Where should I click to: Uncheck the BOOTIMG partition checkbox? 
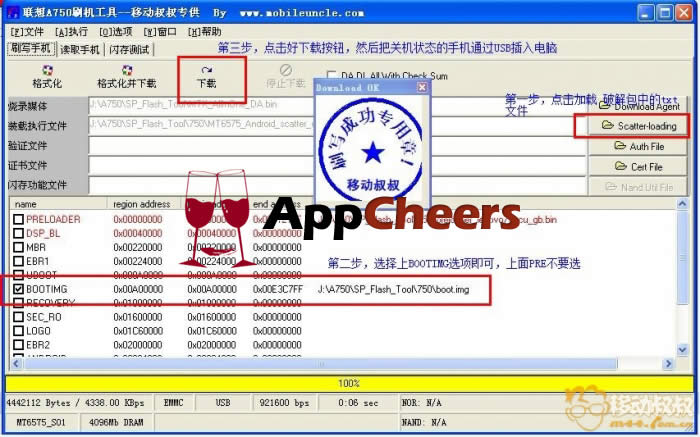pos(18,289)
